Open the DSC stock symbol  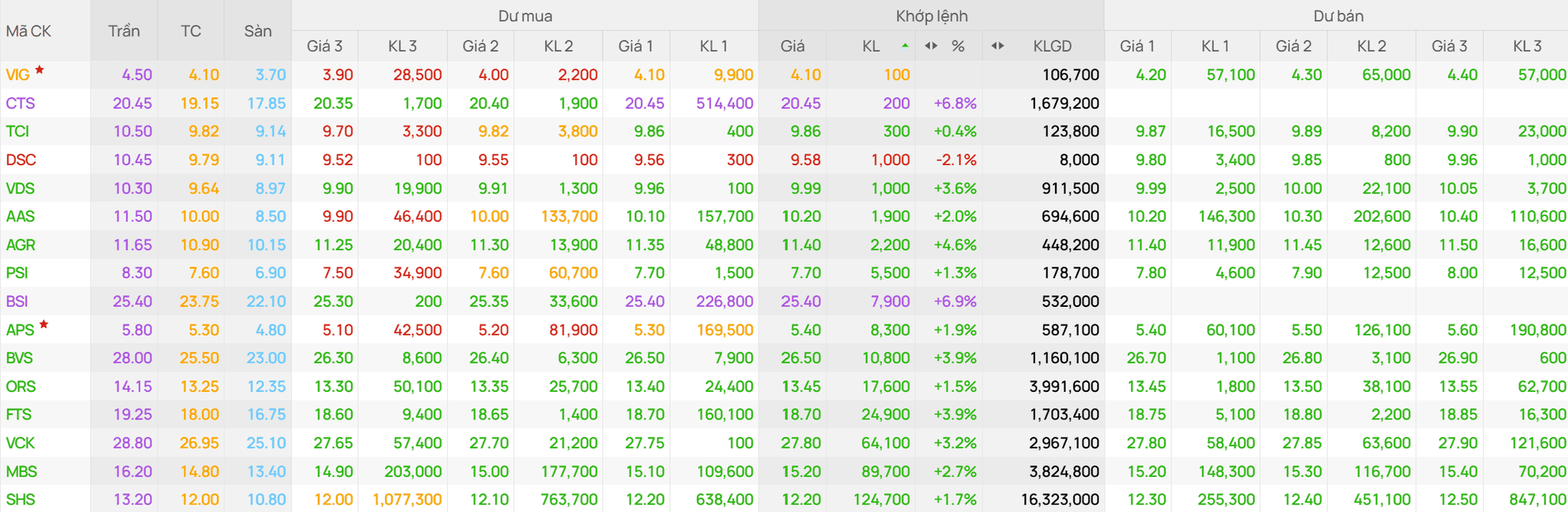(x=21, y=160)
